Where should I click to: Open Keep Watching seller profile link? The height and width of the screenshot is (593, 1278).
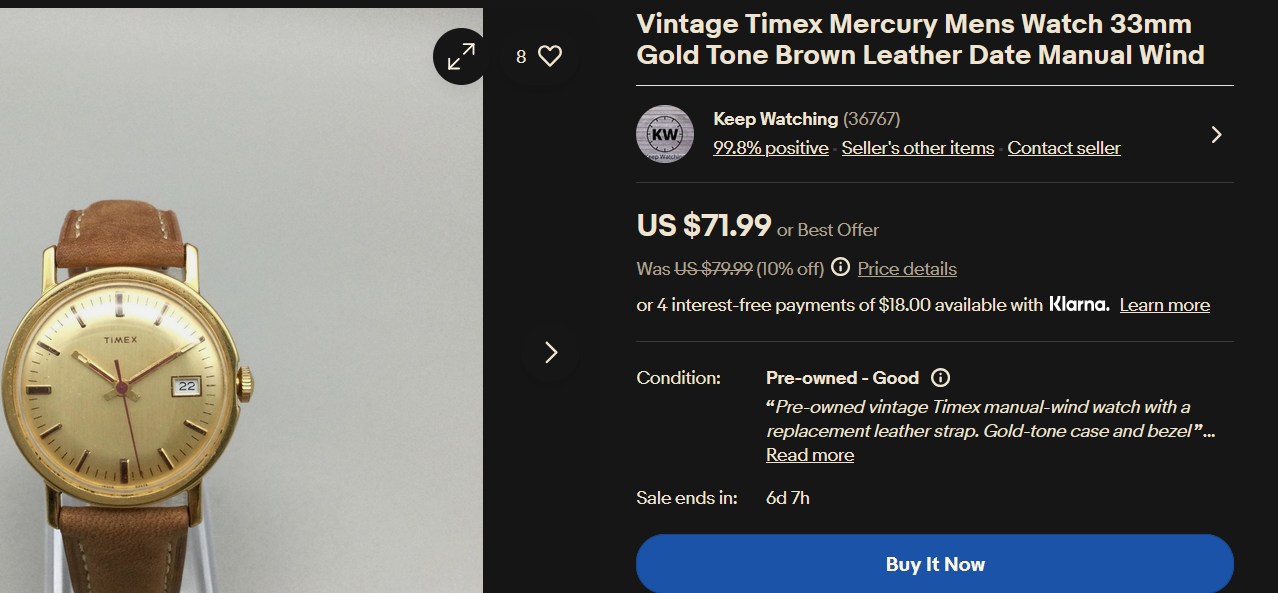(x=775, y=119)
